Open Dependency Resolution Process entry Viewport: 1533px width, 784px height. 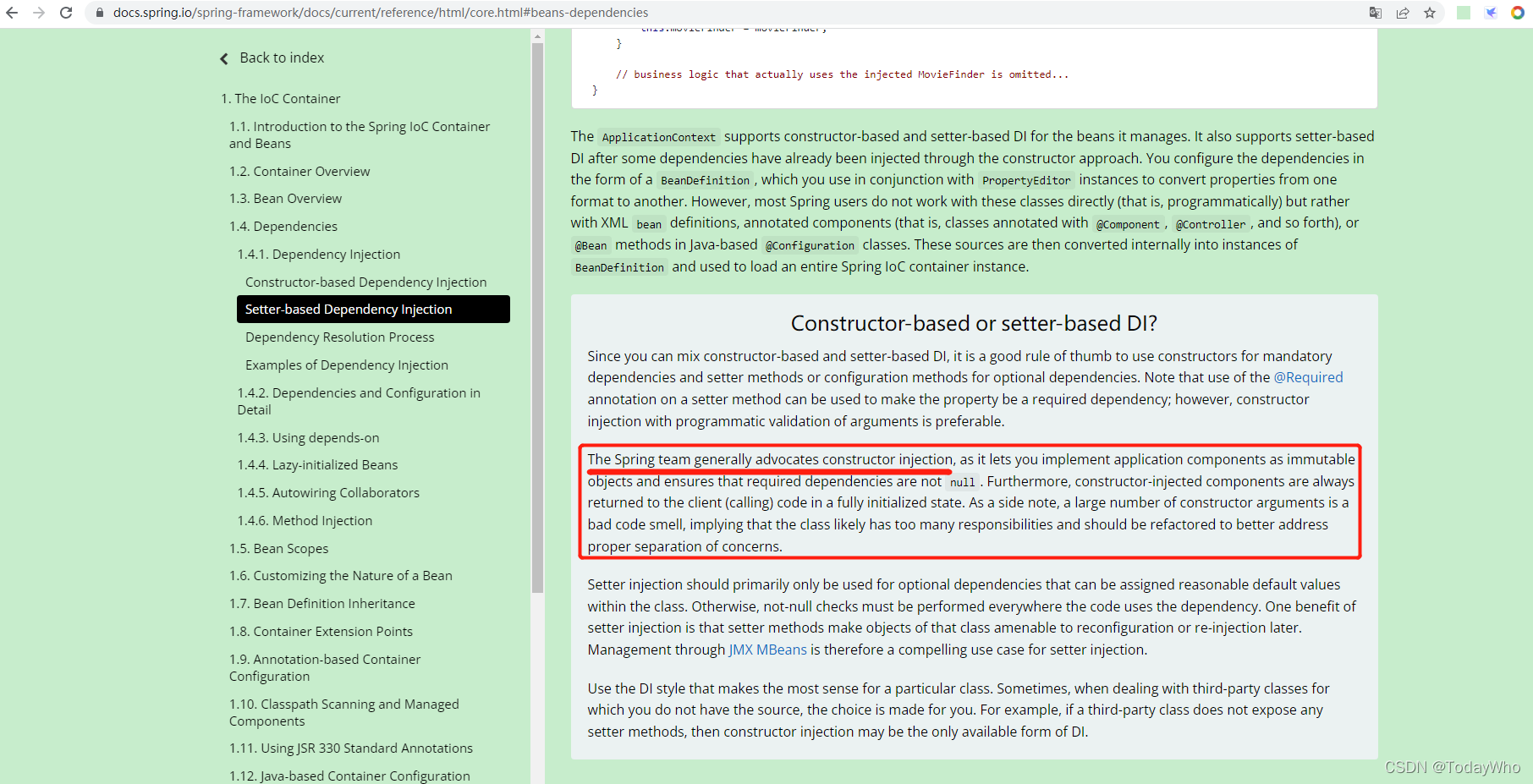(339, 337)
